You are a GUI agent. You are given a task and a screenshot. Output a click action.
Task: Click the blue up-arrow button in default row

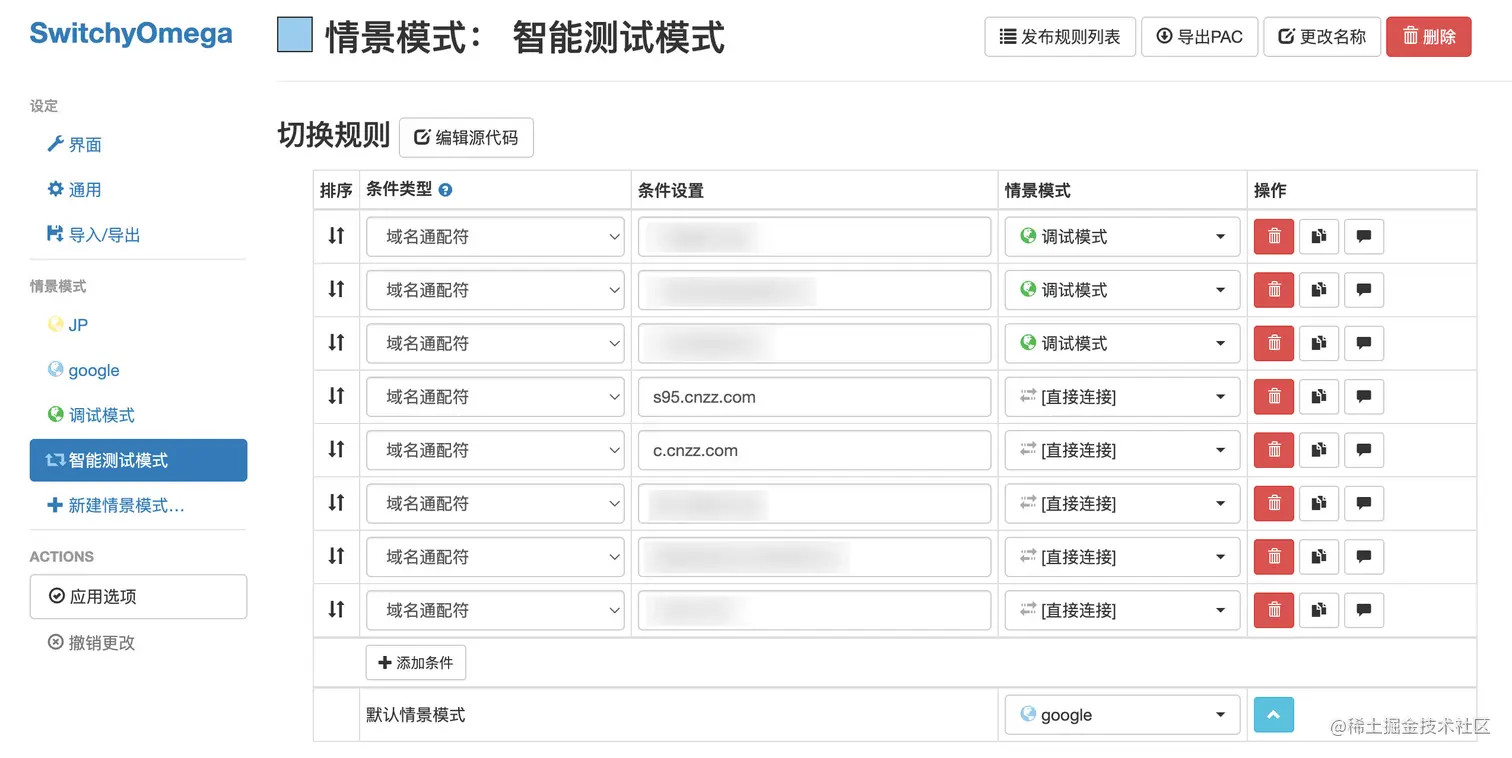(x=1274, y=715)
